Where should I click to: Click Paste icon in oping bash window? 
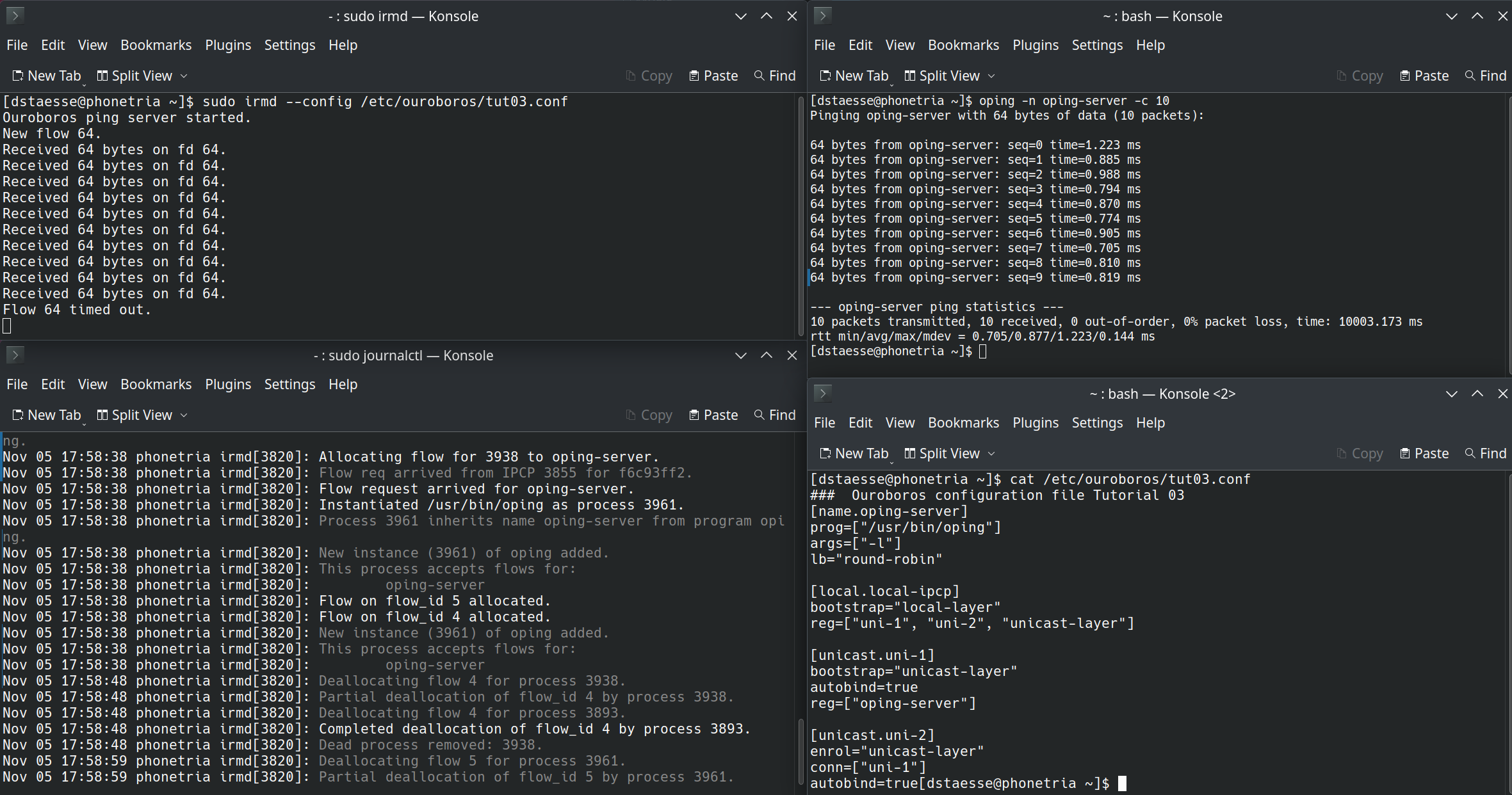pos(1405,76)
